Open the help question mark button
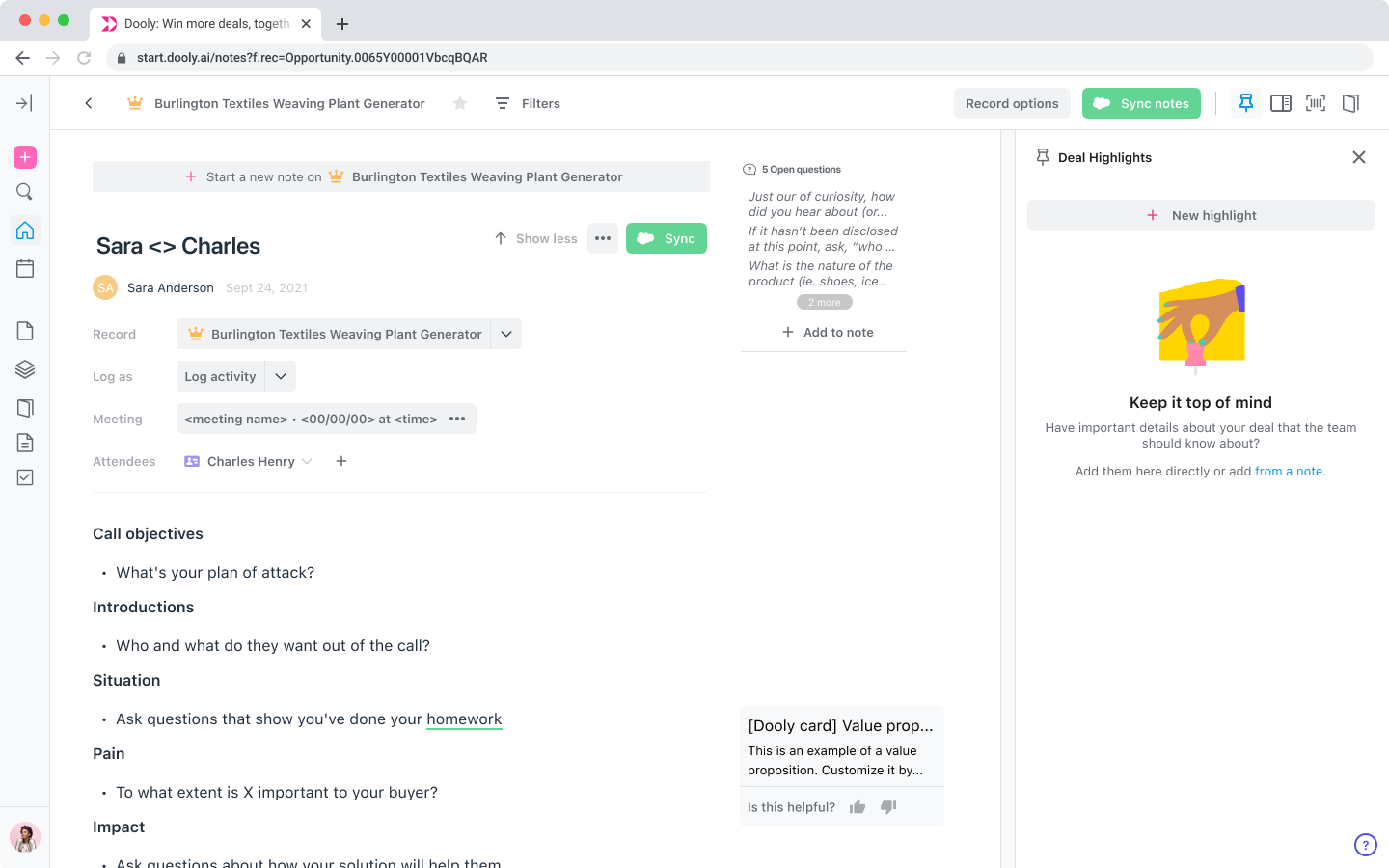Screen dimensions: 1389x868 coord(1366,845)
